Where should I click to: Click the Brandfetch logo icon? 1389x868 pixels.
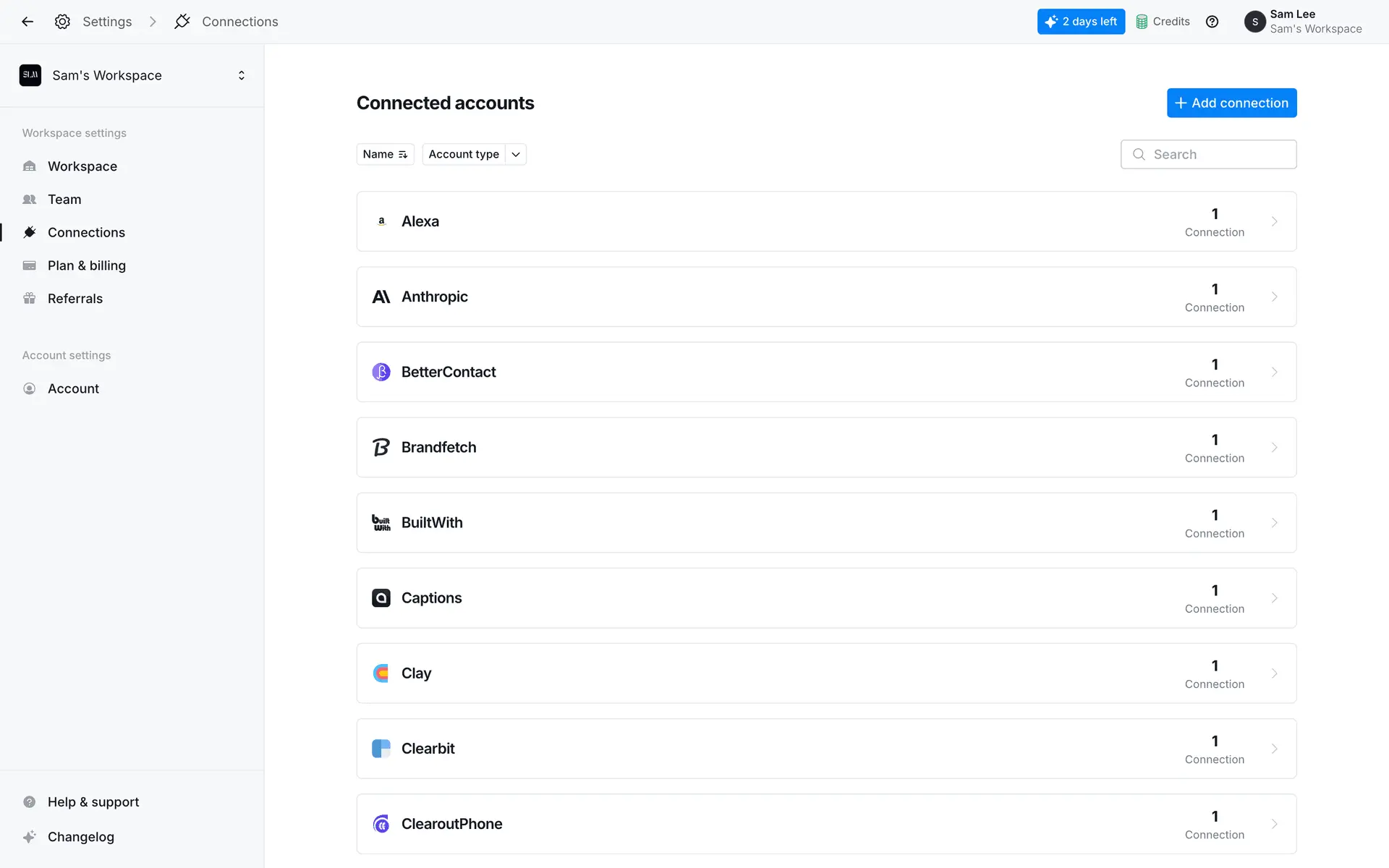[x=381, y=447]
